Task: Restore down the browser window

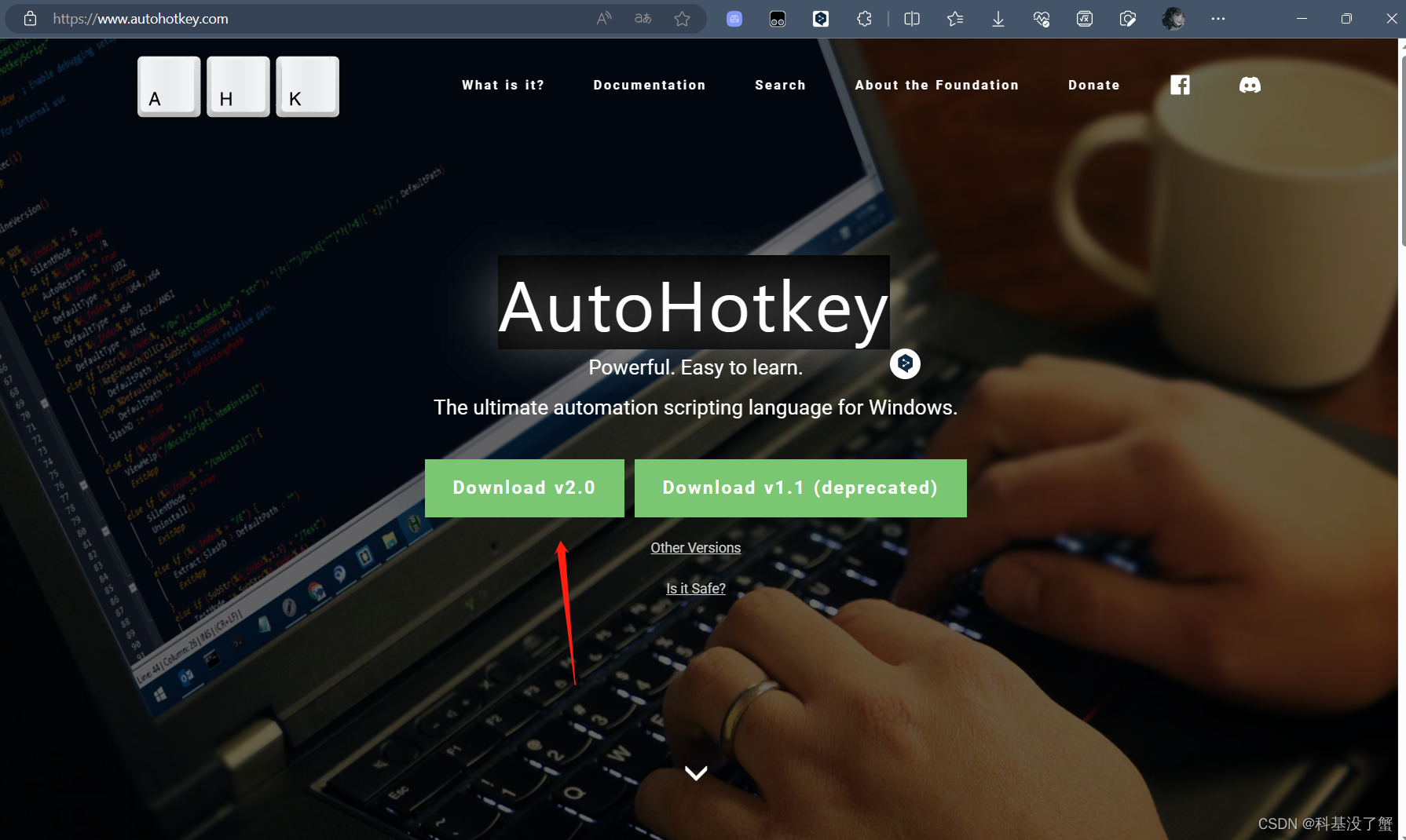Action: coord(1346,19)
